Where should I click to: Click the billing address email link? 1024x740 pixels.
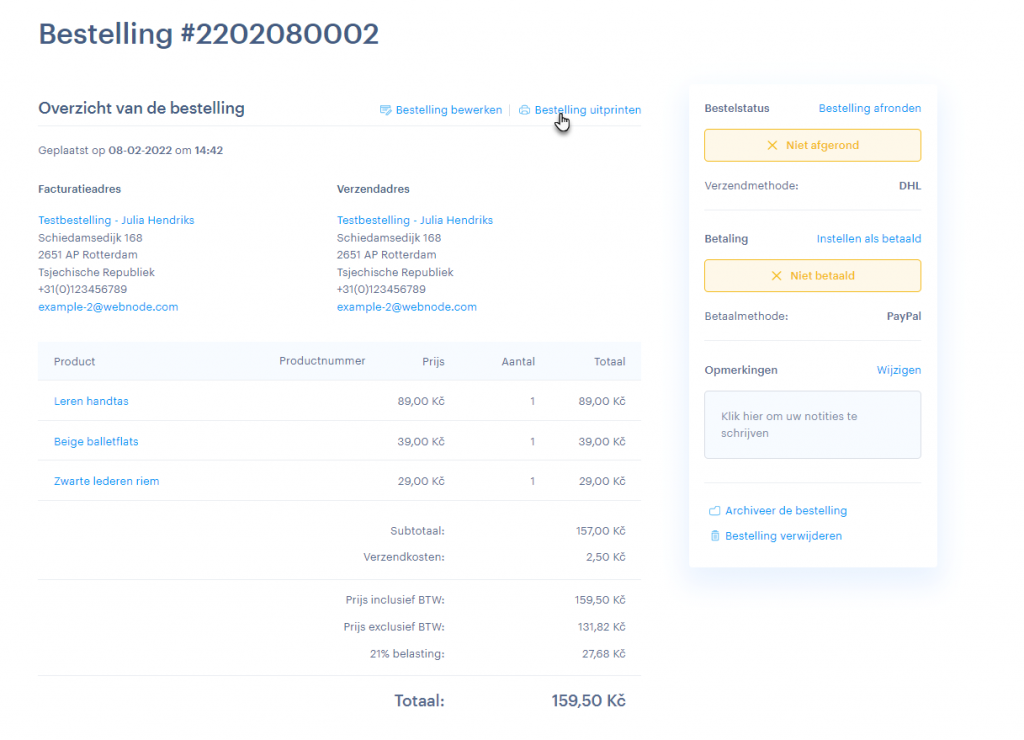coord(108,307)
